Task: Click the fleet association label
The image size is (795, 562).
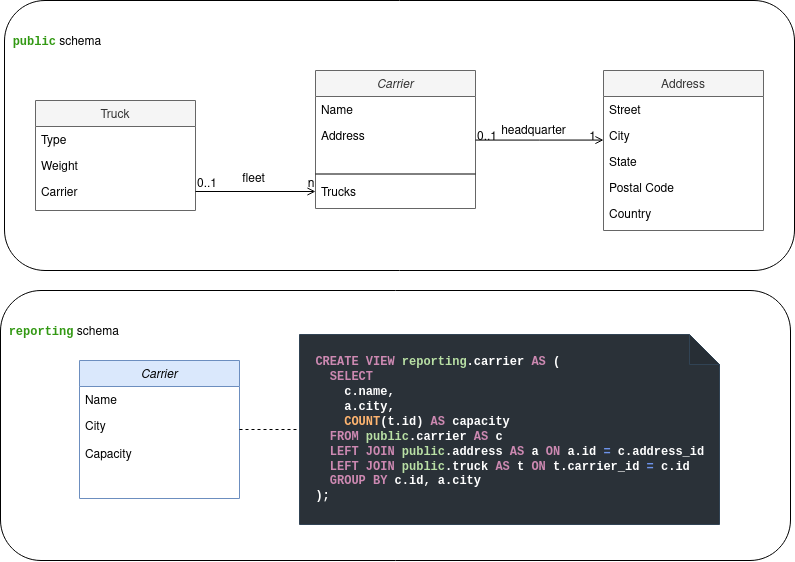Action: (253, 178)
